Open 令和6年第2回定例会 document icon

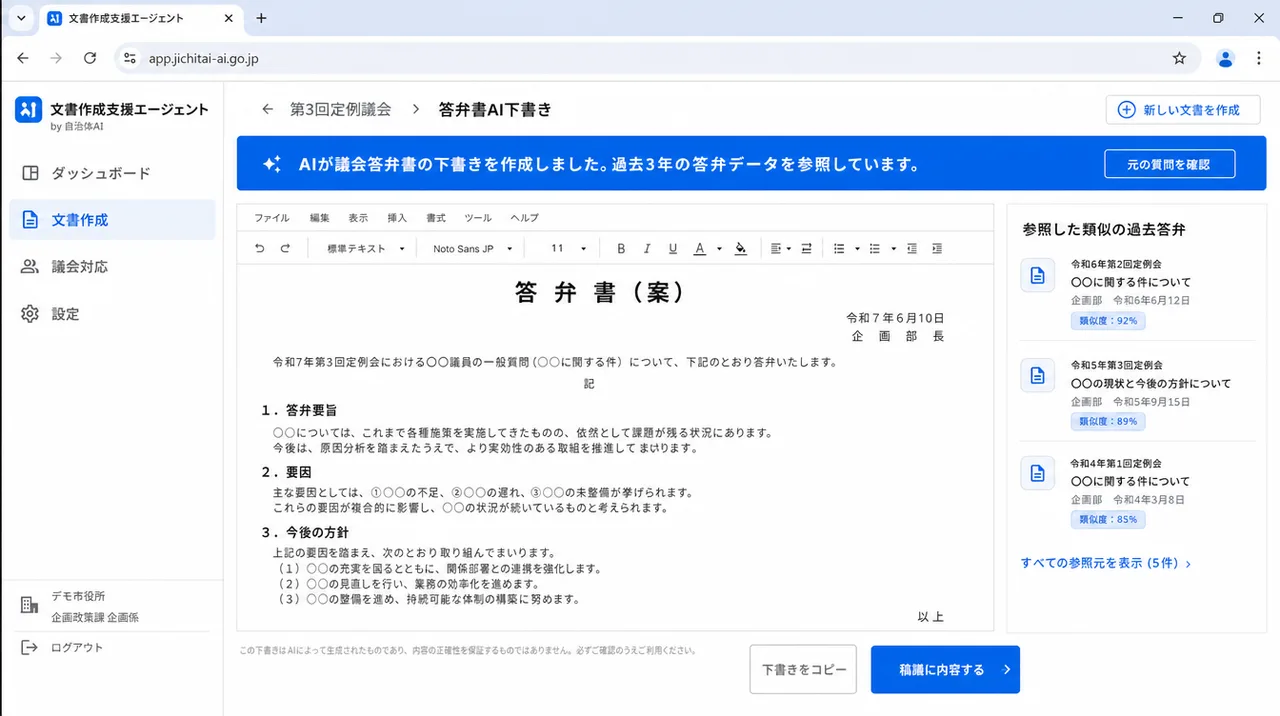(x=1038, y=275)
